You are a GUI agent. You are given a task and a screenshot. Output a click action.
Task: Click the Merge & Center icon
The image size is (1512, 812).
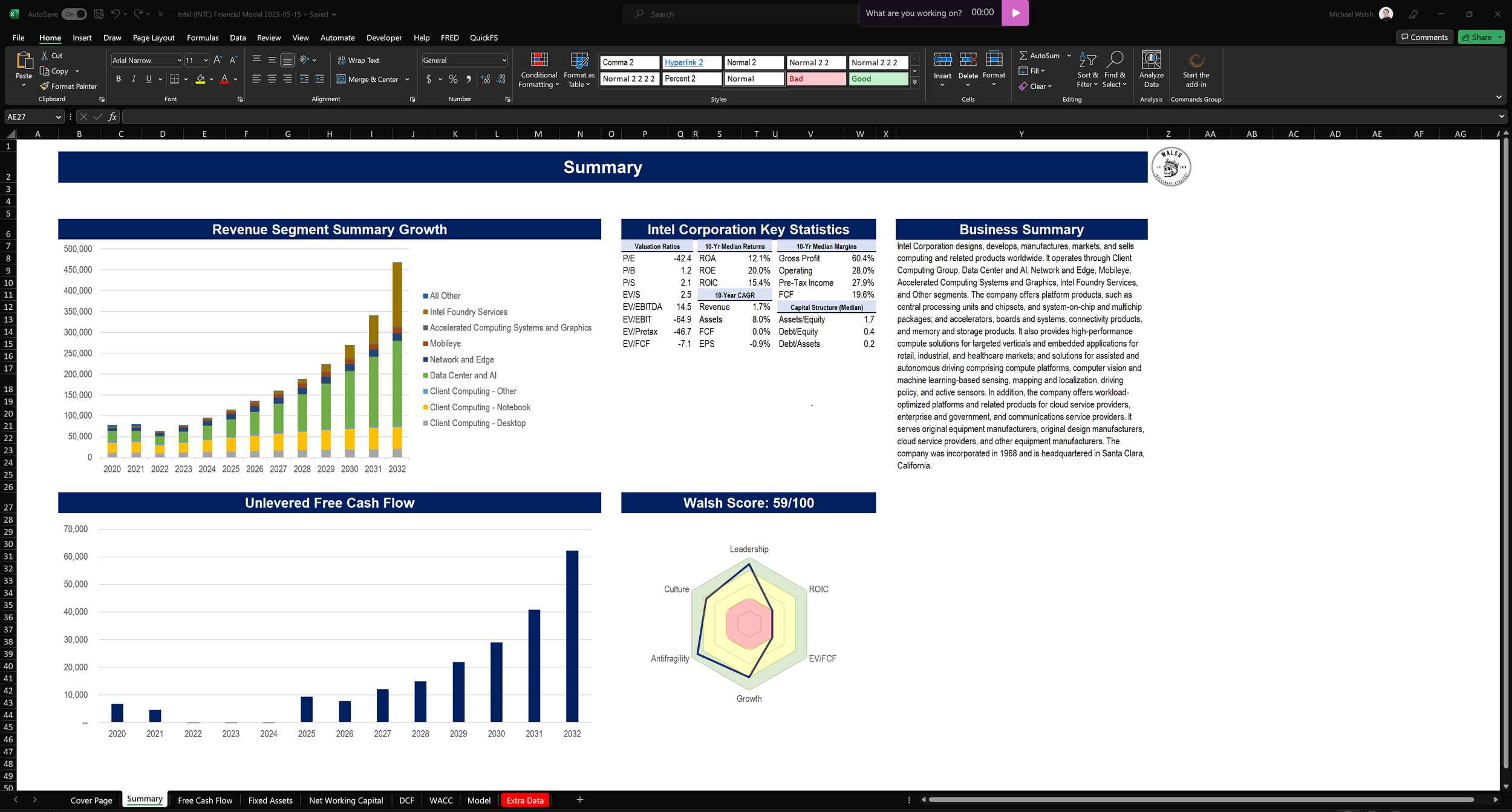pyautogui.click(x=342, y=79)
